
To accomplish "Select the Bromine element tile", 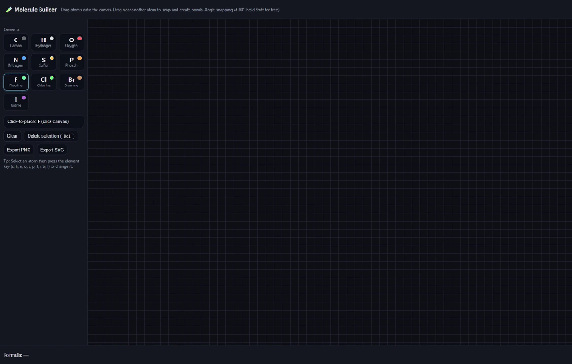I will pyautogui.click(x=72, y=82).
